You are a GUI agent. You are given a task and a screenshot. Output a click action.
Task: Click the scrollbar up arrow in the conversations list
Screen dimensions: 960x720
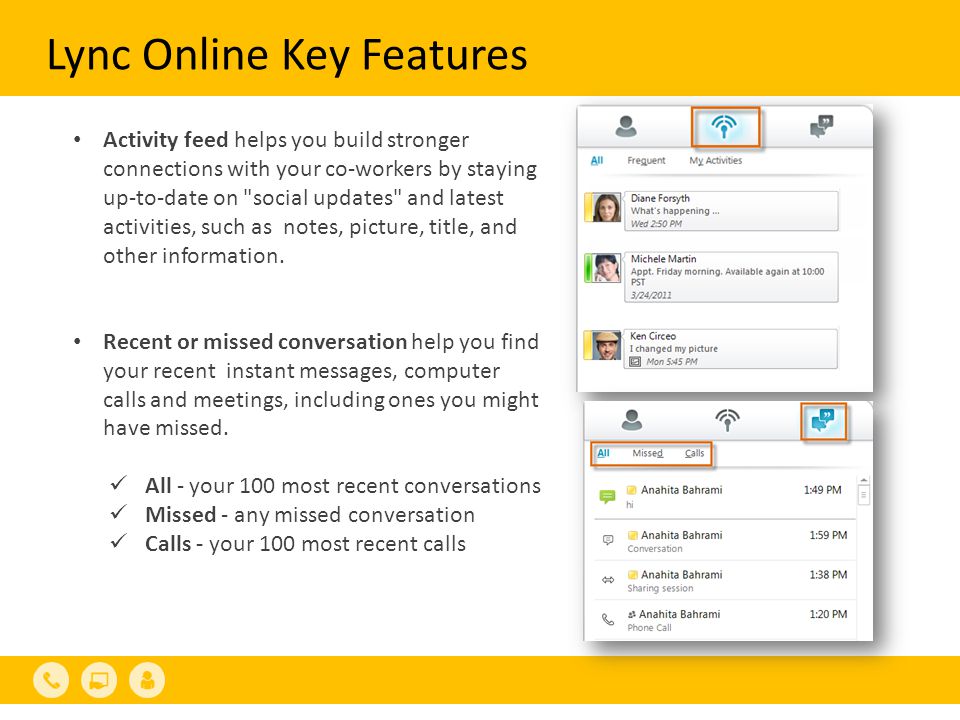tap(863, 481)
